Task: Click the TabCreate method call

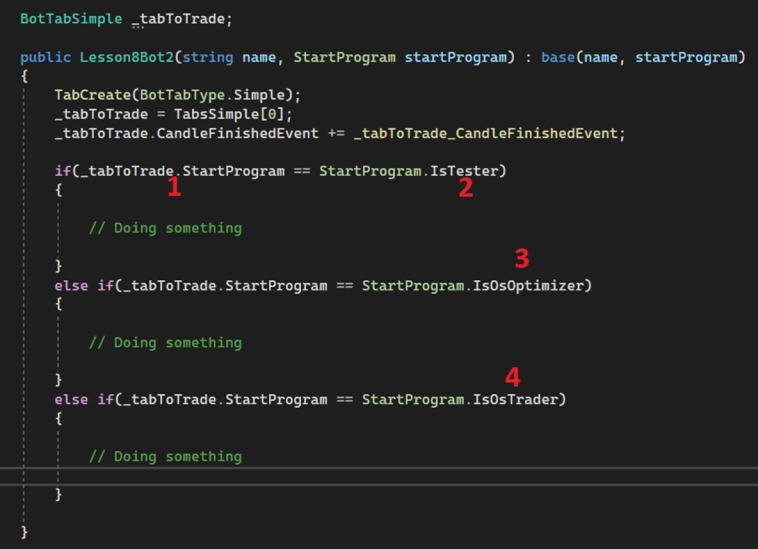Action: [x=93, y=95]
